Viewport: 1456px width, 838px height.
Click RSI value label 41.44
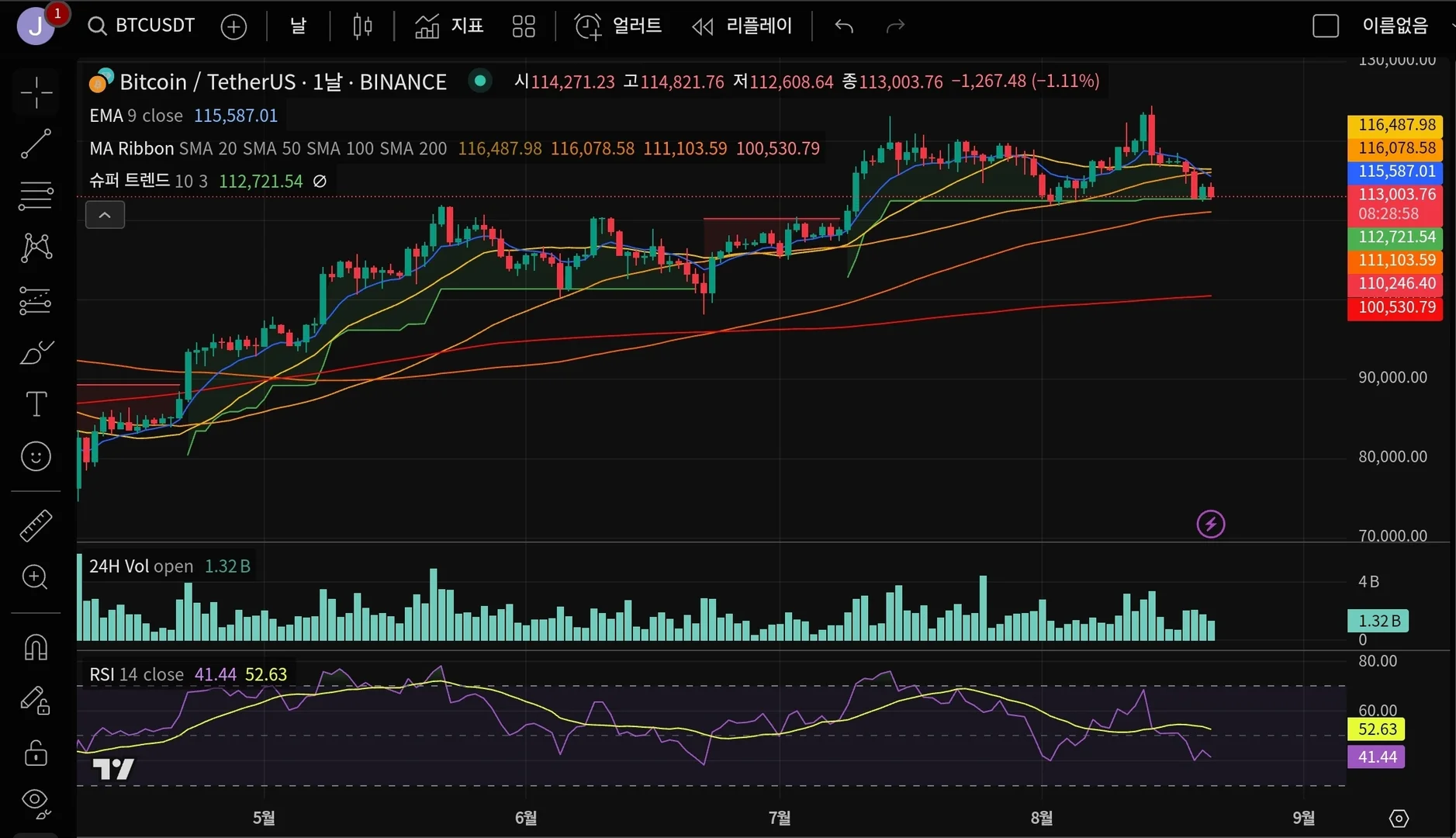pyautogui.click(x=1376, y=757)
